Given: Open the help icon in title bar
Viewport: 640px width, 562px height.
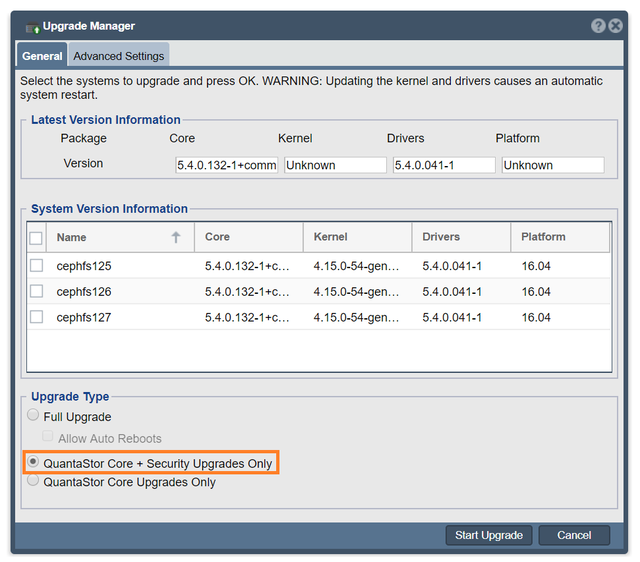Looking at the screenshot, I should pos(598,26).
